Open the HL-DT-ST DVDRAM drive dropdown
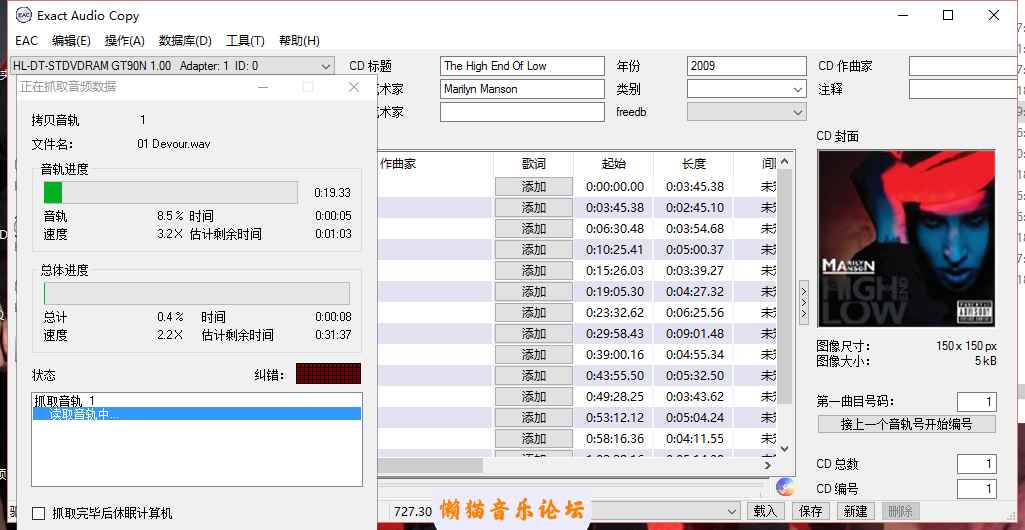 tap(173, 65)
